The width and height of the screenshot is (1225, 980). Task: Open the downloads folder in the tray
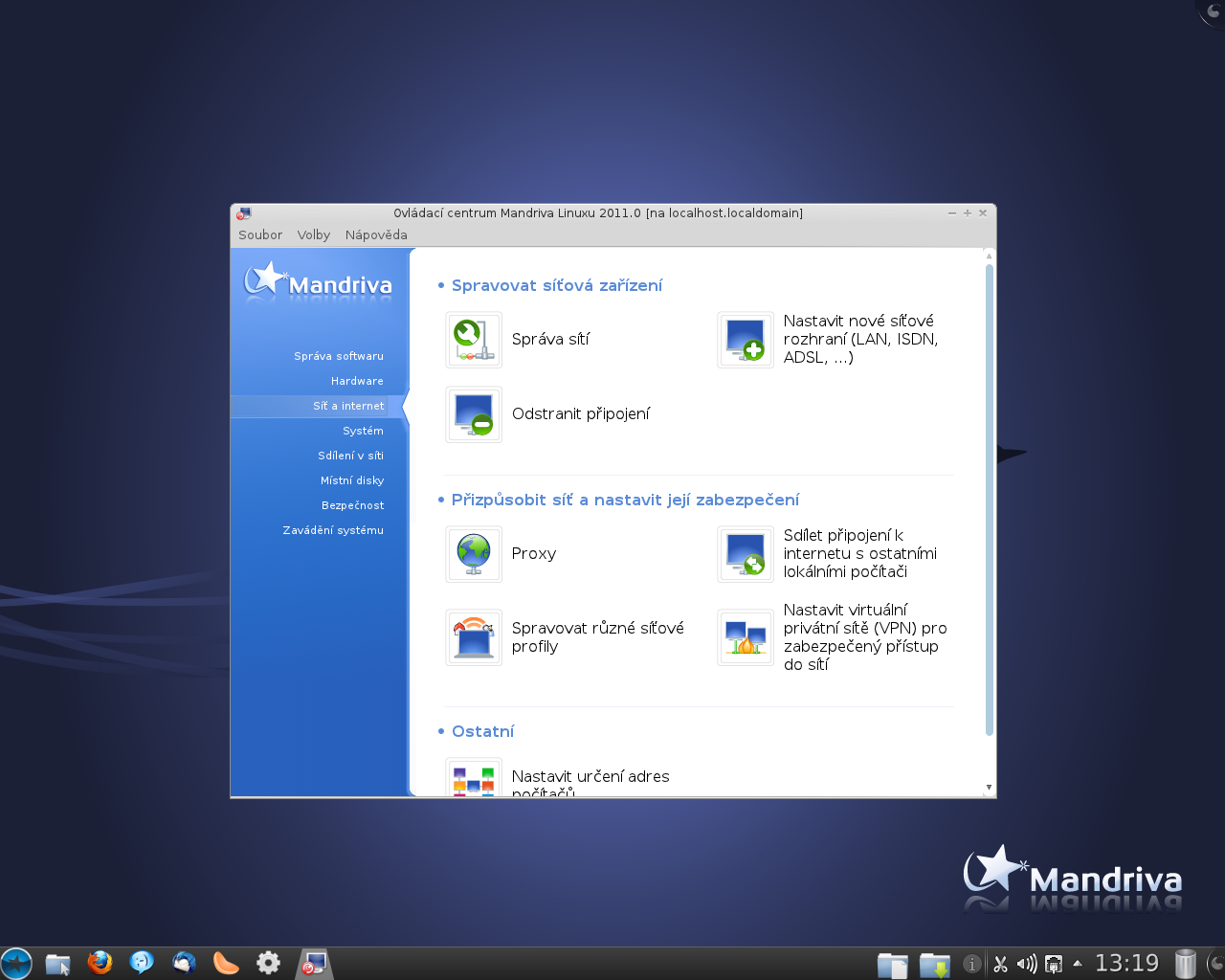click(x=935, y=965)
